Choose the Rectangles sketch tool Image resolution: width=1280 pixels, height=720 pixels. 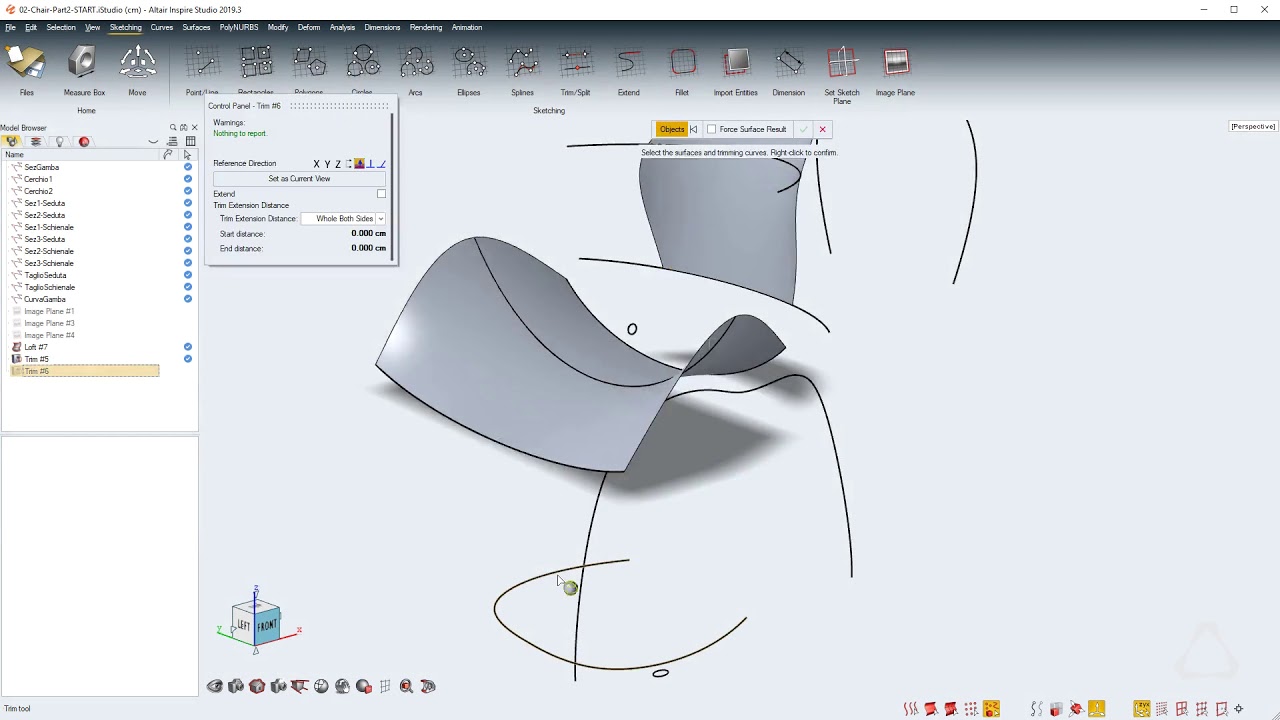256,70
